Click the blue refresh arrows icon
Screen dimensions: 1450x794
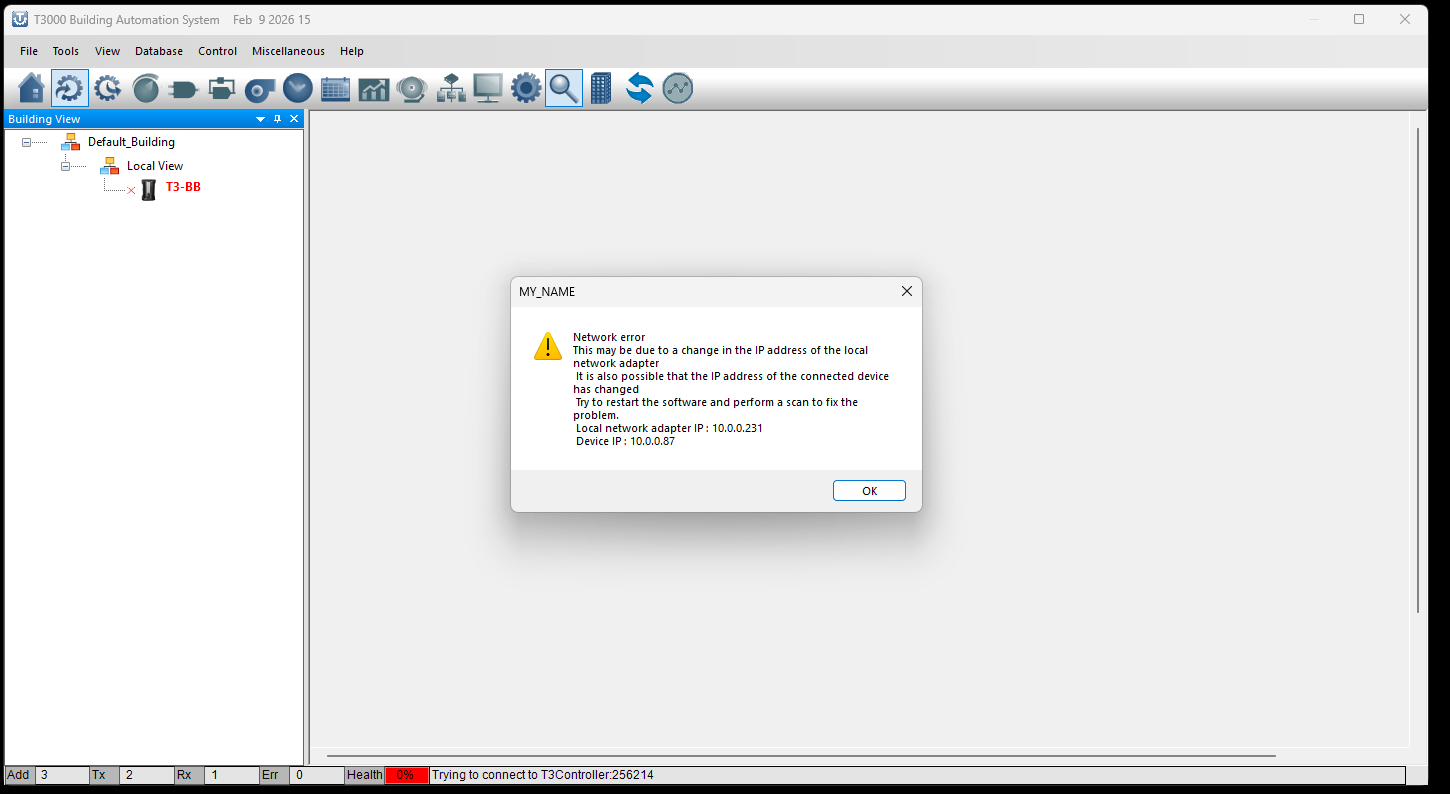[639, 89]
